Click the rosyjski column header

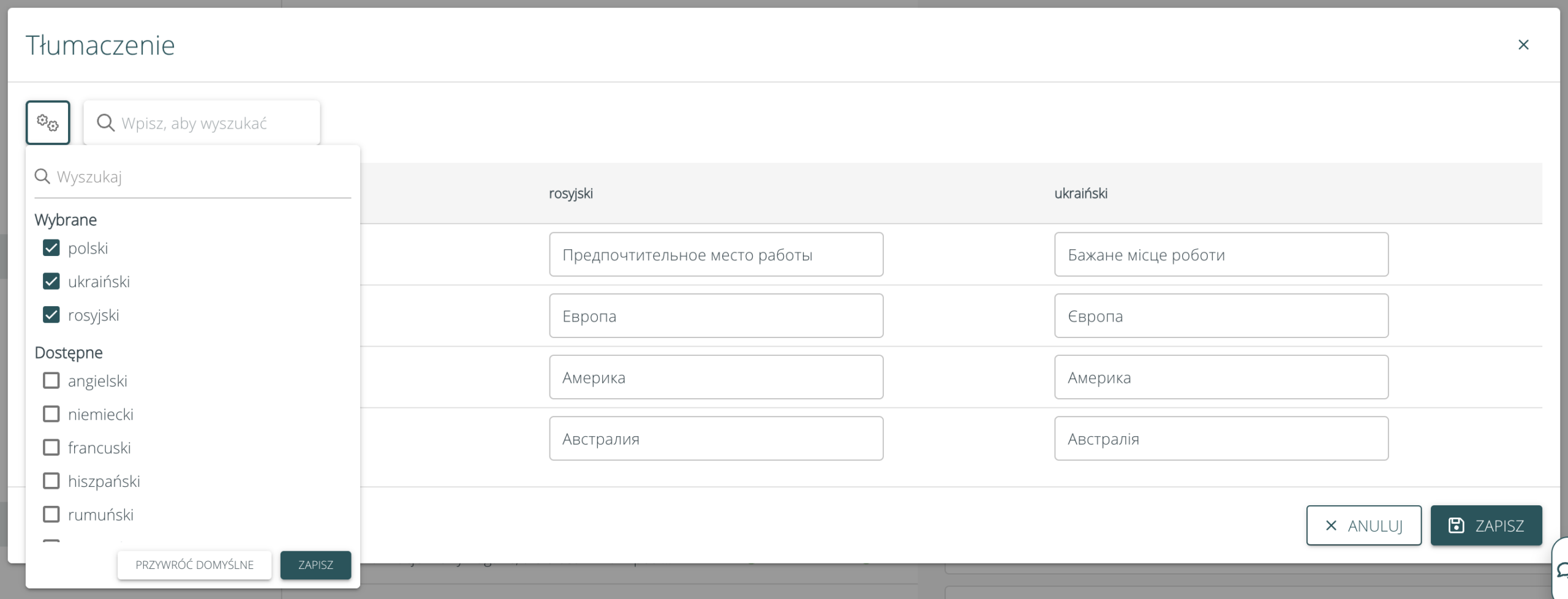click(x=570, y=194)
